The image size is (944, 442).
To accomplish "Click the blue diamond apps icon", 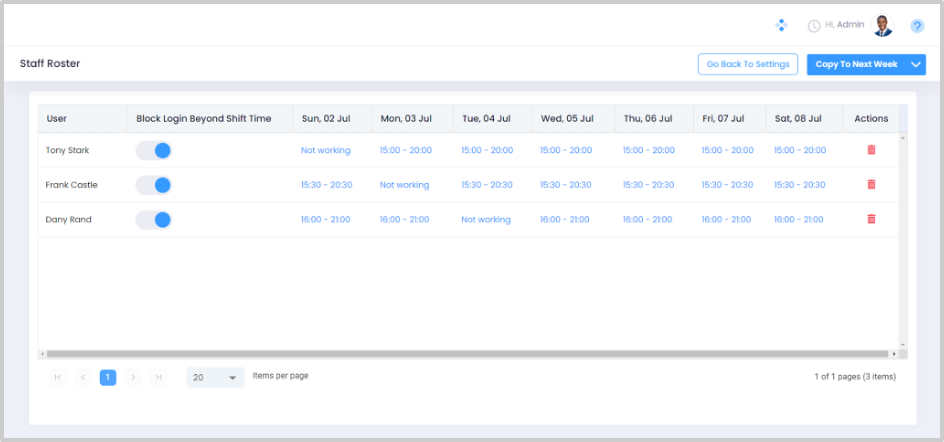I will 781,25.
